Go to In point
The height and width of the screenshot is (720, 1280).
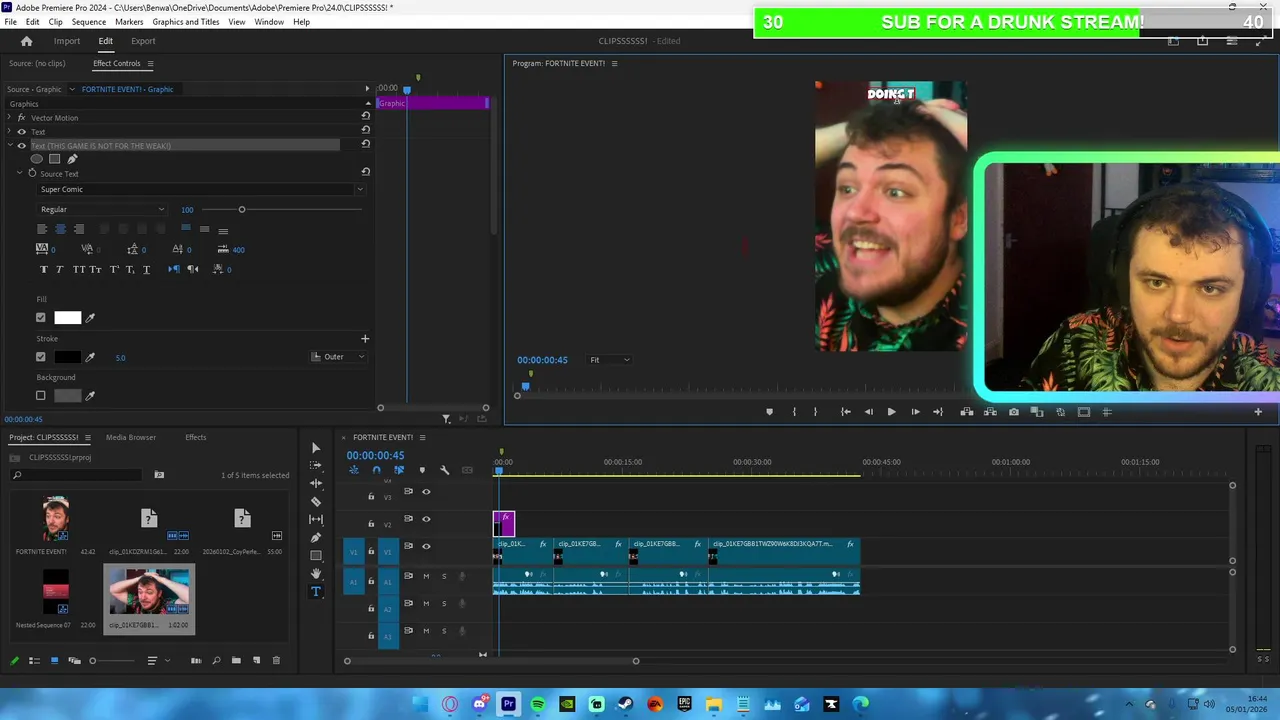coord(845,412)
